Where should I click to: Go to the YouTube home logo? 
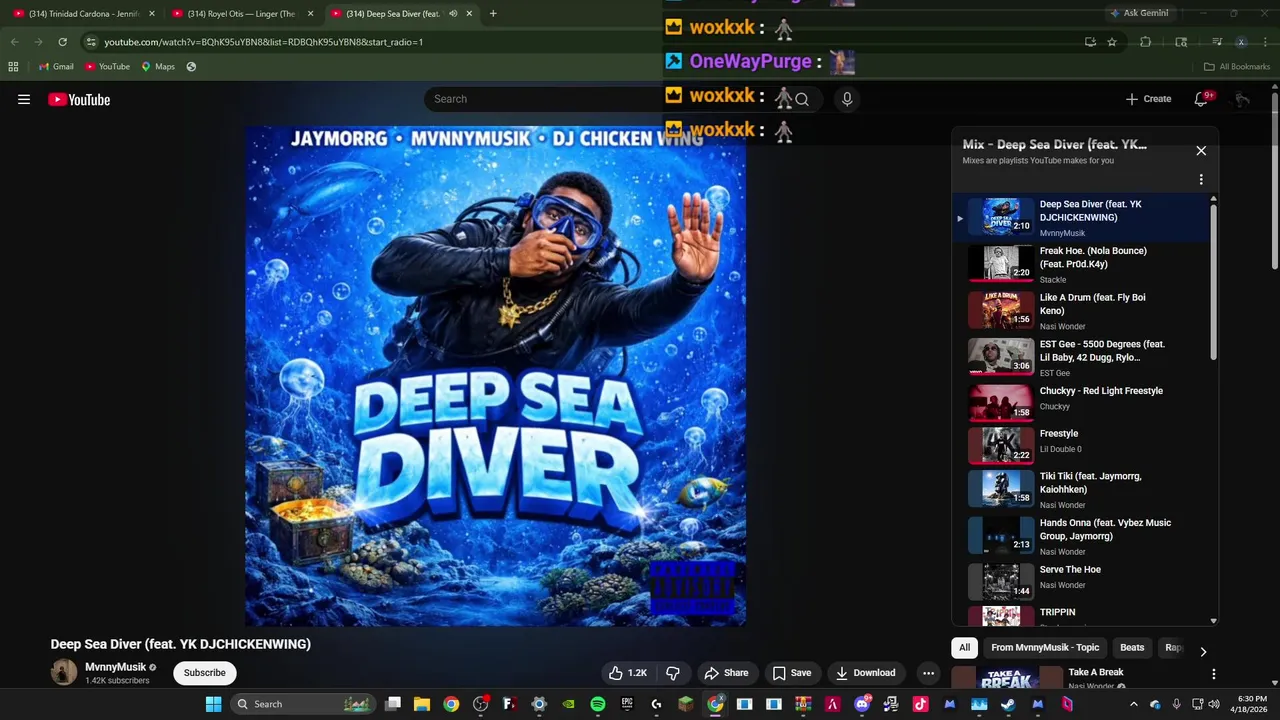pos(79,99)
